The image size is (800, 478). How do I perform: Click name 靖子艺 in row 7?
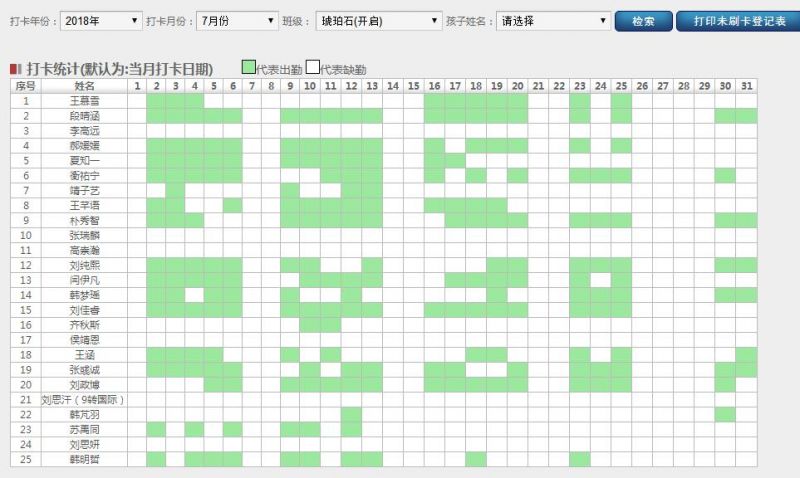[84, 190]
